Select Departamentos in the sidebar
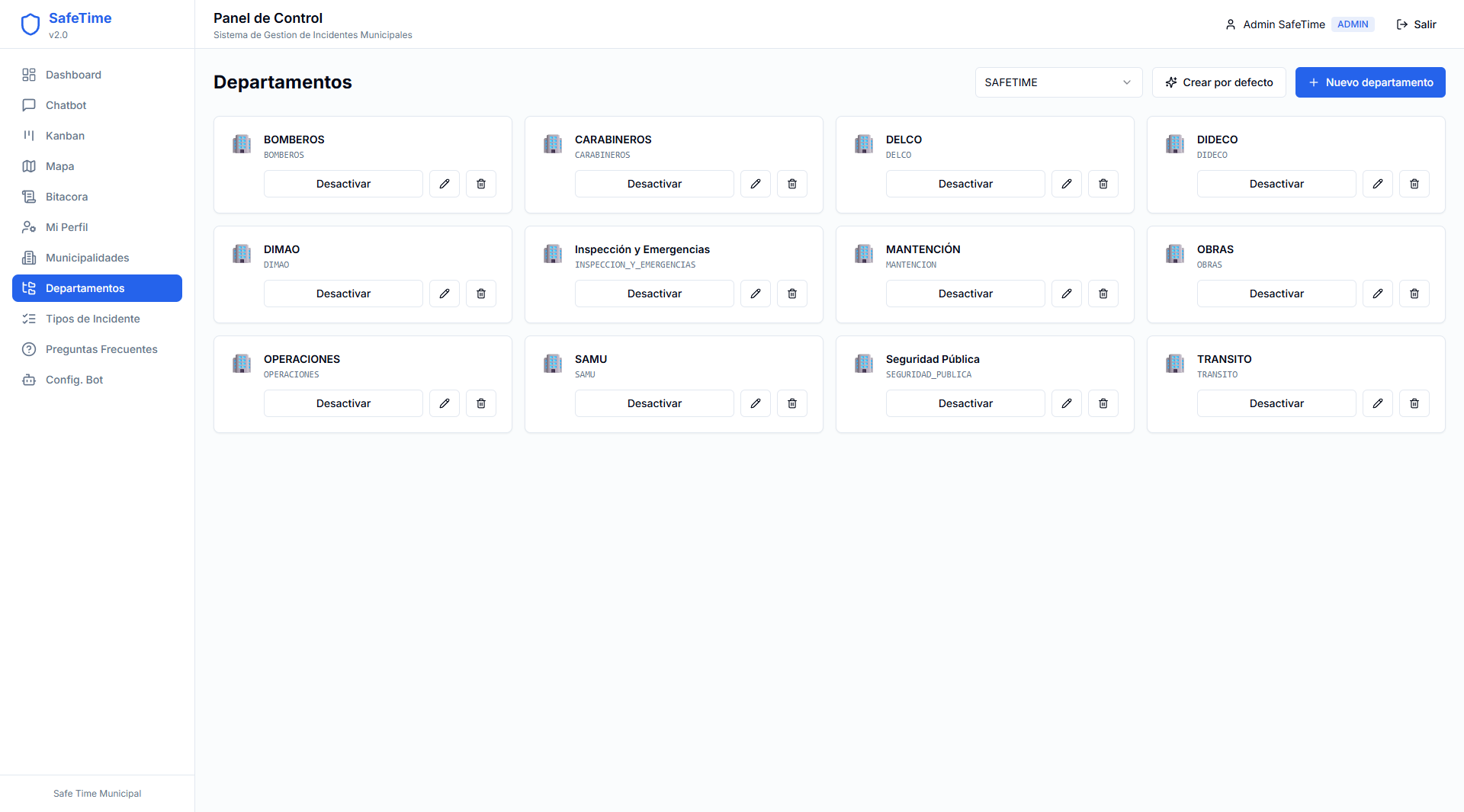This screenshot has height=812, width=1464. pyautogui.click(x=97, y=288)
